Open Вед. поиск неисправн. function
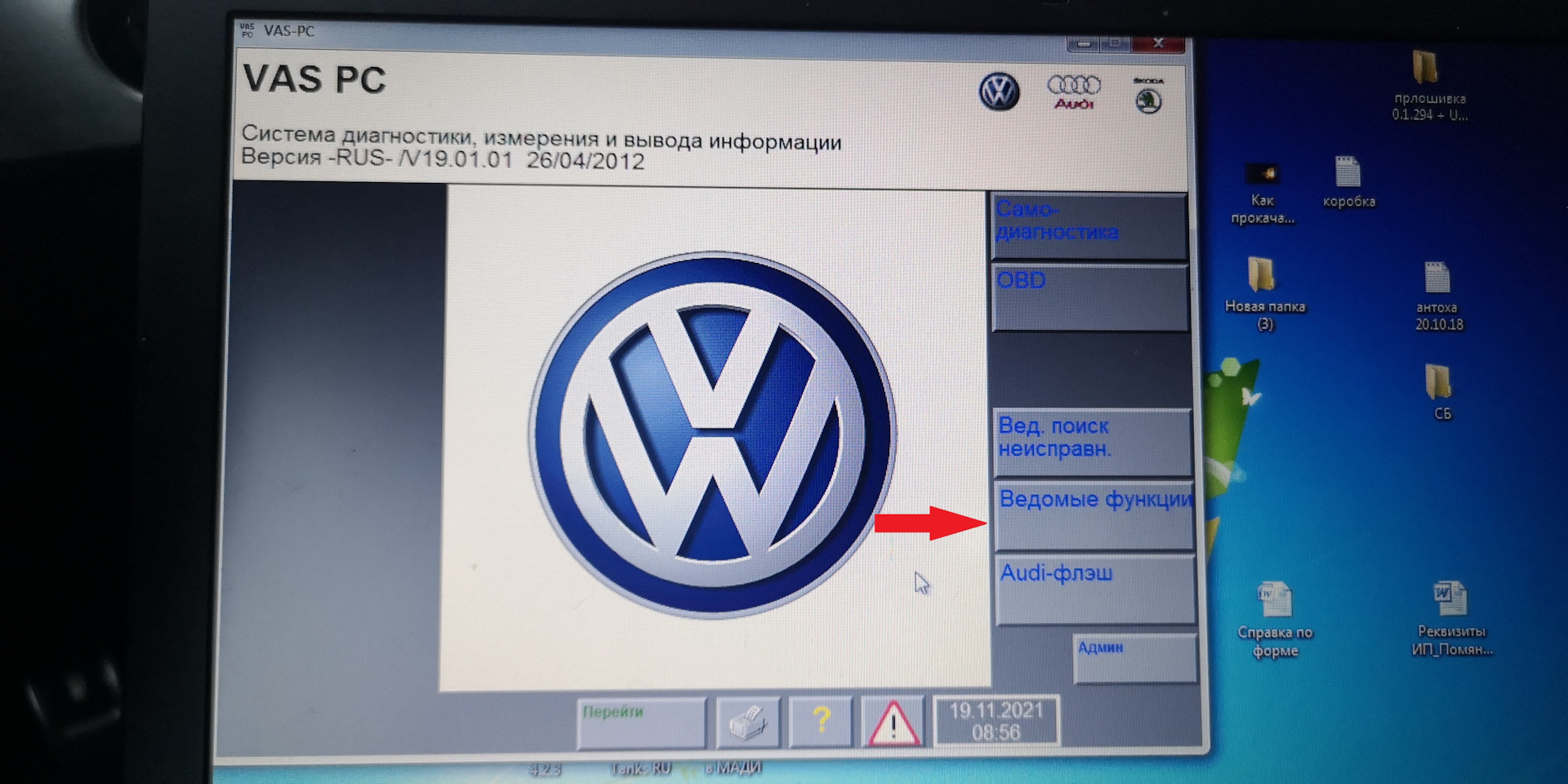This screenshot has width=1568, height=784. pos(1093,442)
